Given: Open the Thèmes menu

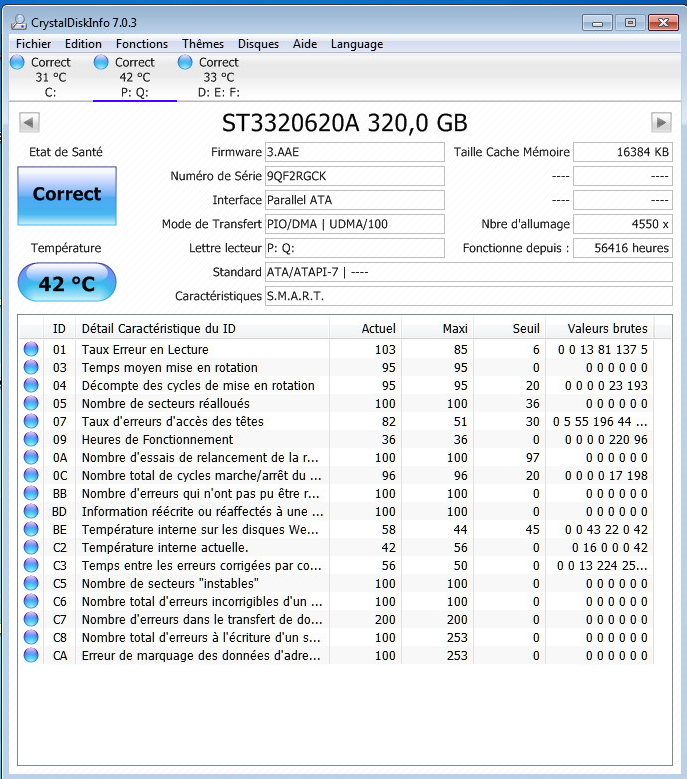Looking at the screenshot, I should [203, 44].
